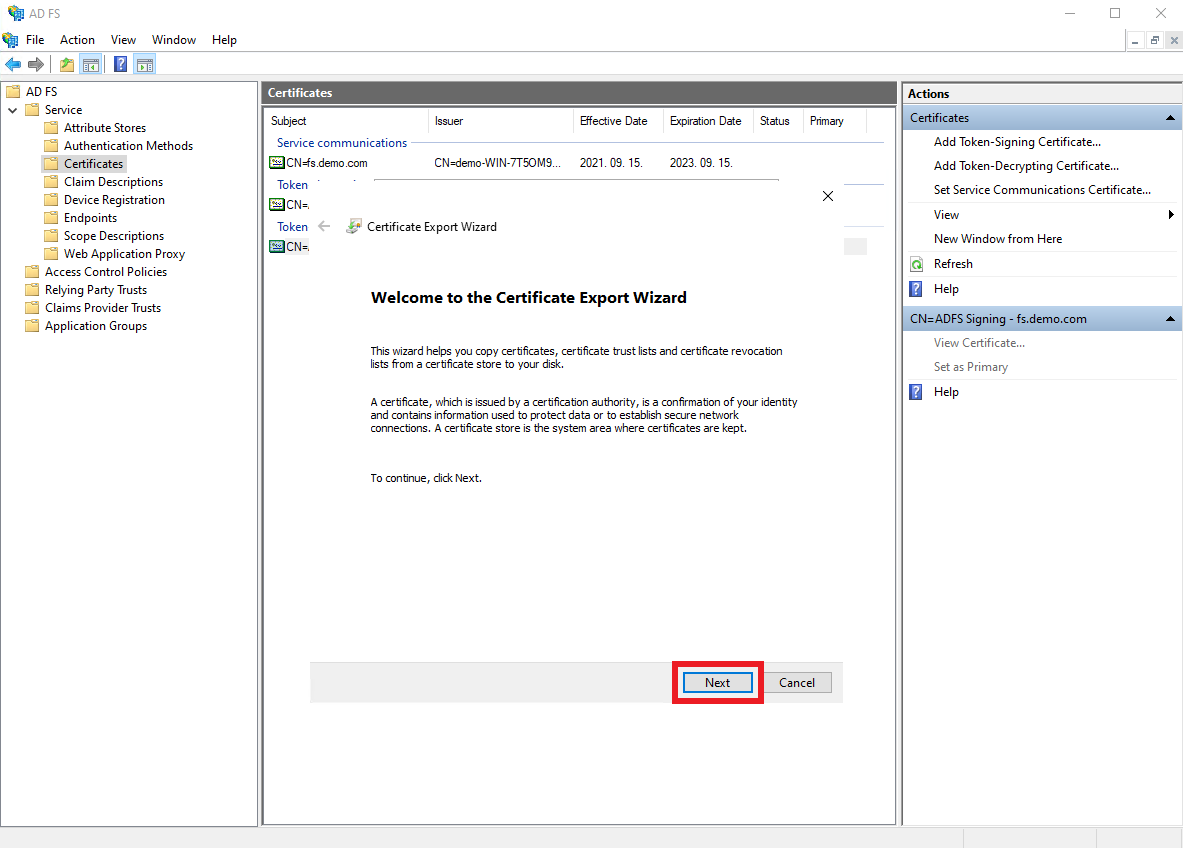Click Cancel in the wizard

pos(797,682)
